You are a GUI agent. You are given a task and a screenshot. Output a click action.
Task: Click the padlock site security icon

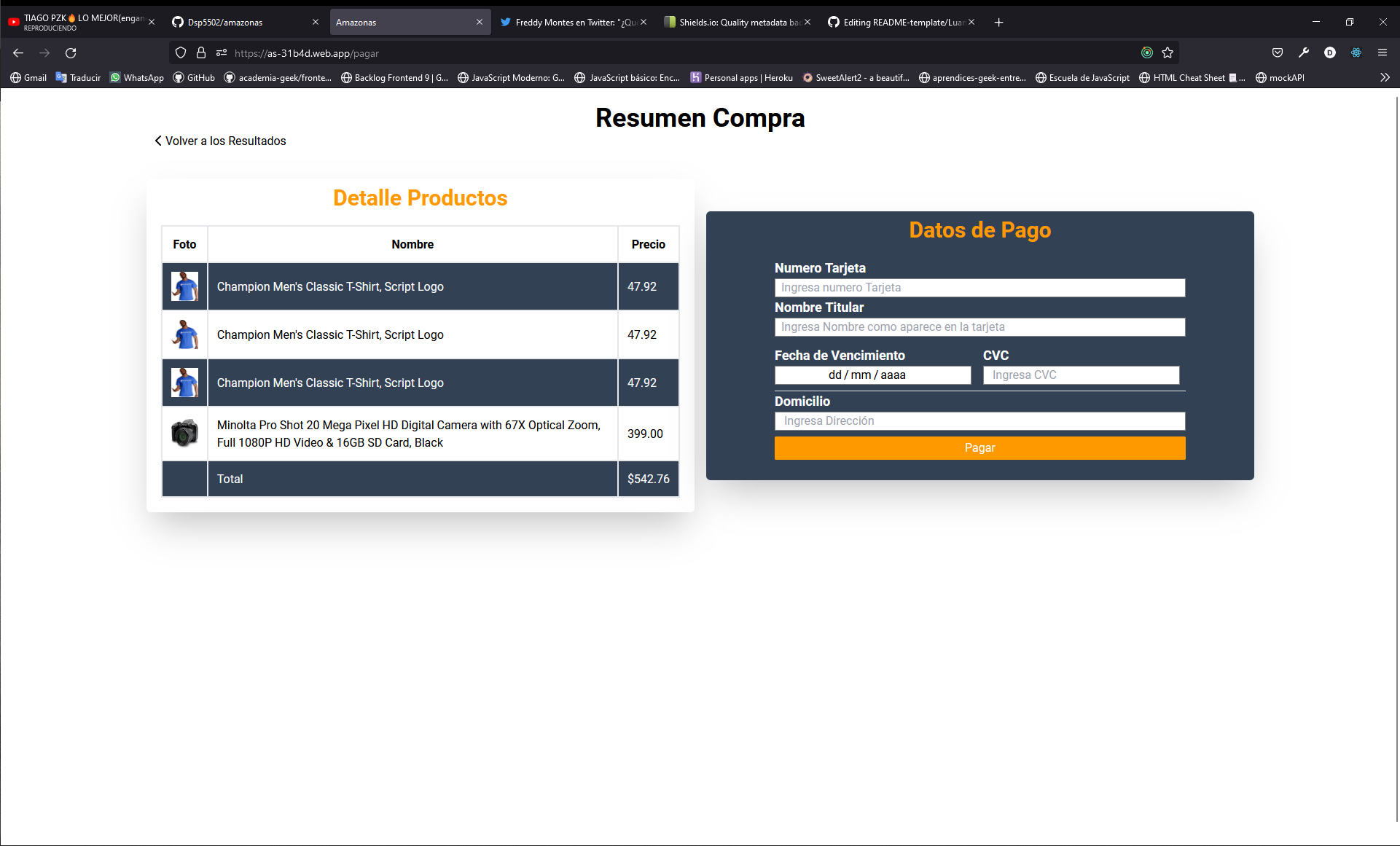pyautogui.click(x=201, y=53)
